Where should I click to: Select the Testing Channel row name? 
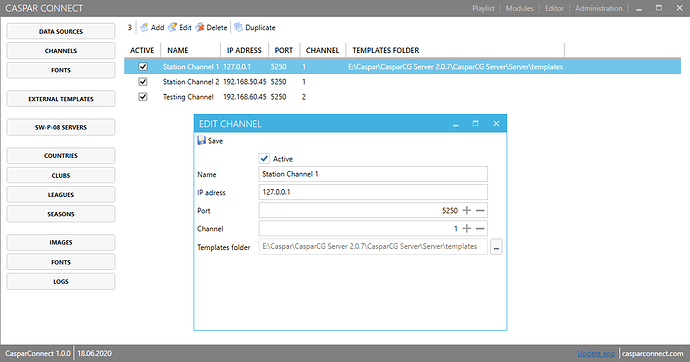pos(188,97)
